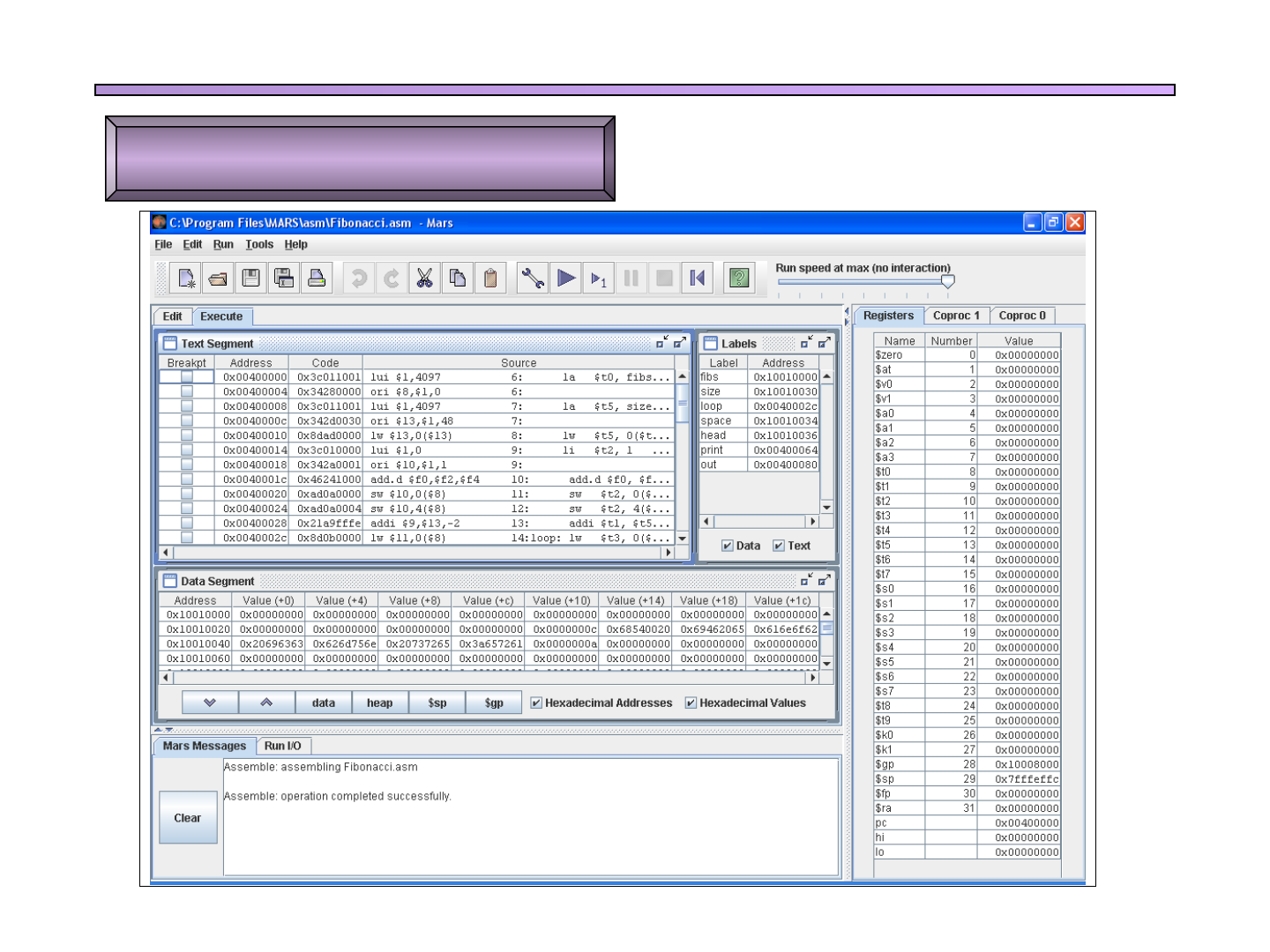Open help with the green question mark icon
Screen dimensions: 1270x952
[739, 279]
